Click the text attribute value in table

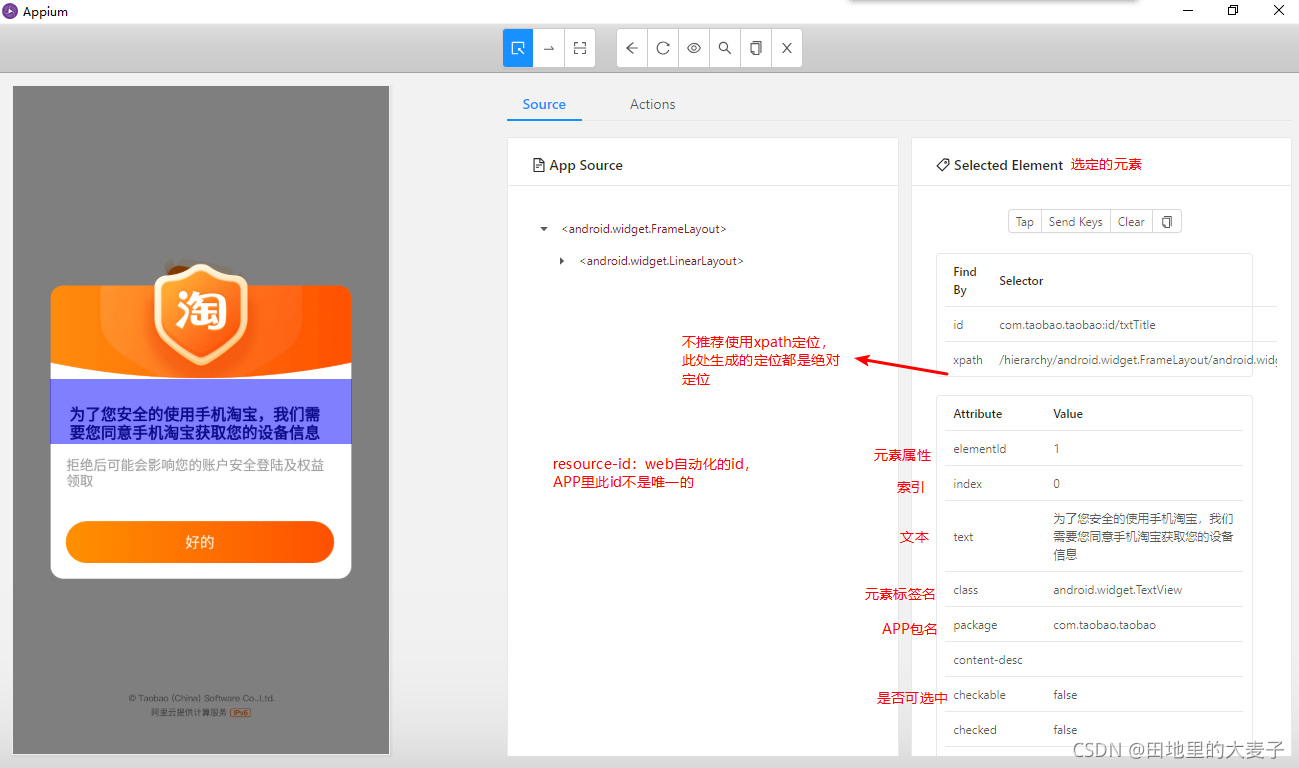pyautogui.click(x=1143, y=537)
